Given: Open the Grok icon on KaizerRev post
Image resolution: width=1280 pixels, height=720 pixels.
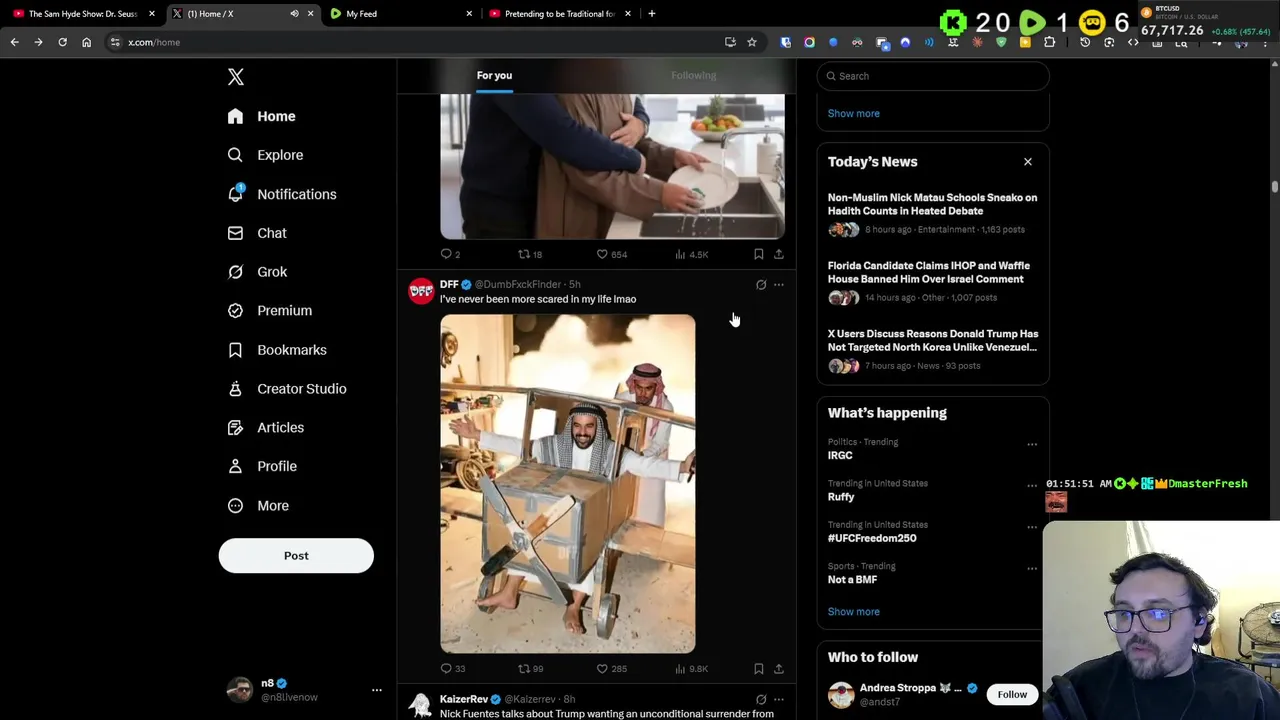Looking at the screenshot, I should point(761,700).
